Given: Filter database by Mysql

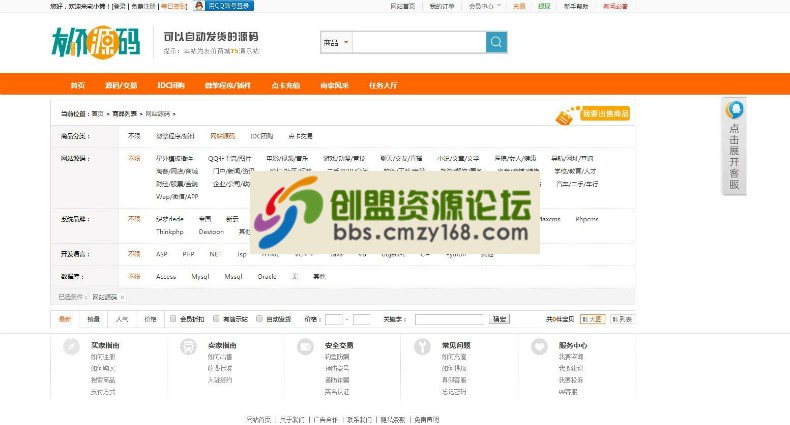Looking at the screenshot, I should click(x=201, y=277).
